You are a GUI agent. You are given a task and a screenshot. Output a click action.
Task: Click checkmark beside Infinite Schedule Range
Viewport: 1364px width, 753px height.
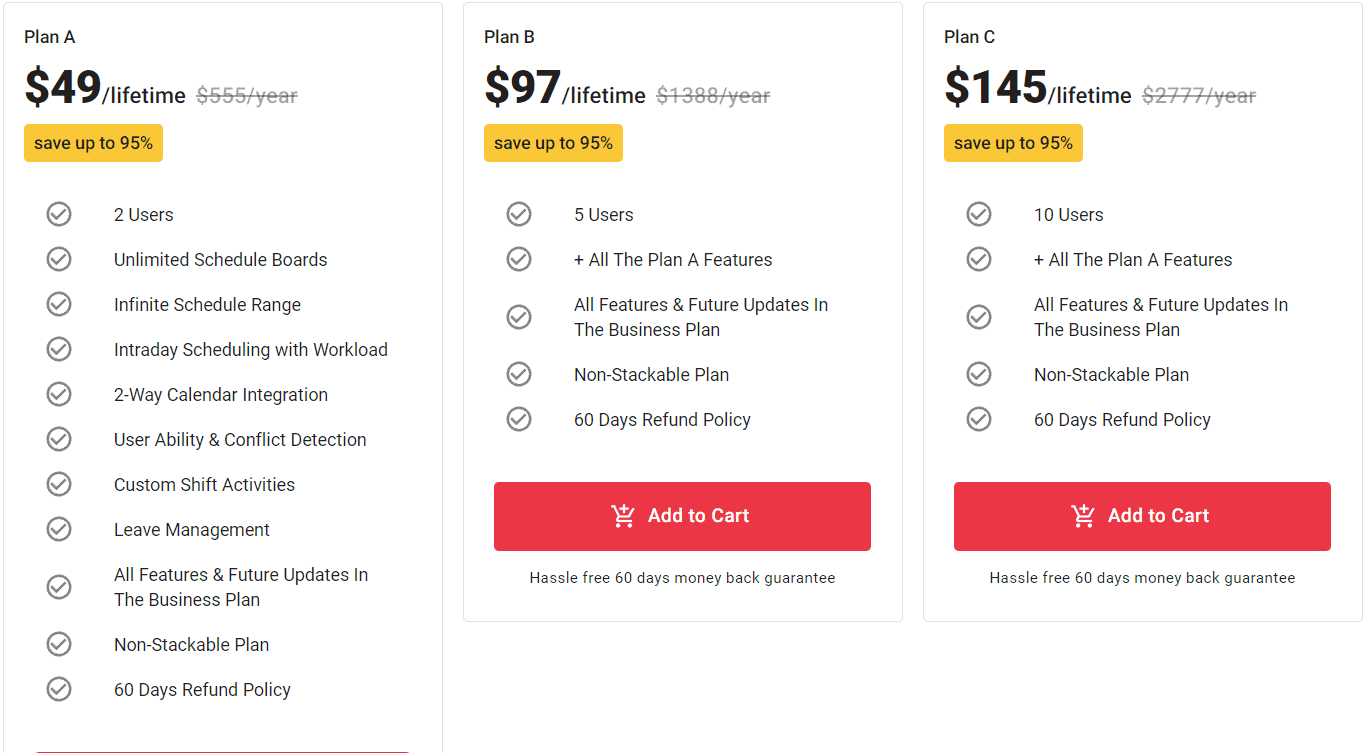pos(59,304)
